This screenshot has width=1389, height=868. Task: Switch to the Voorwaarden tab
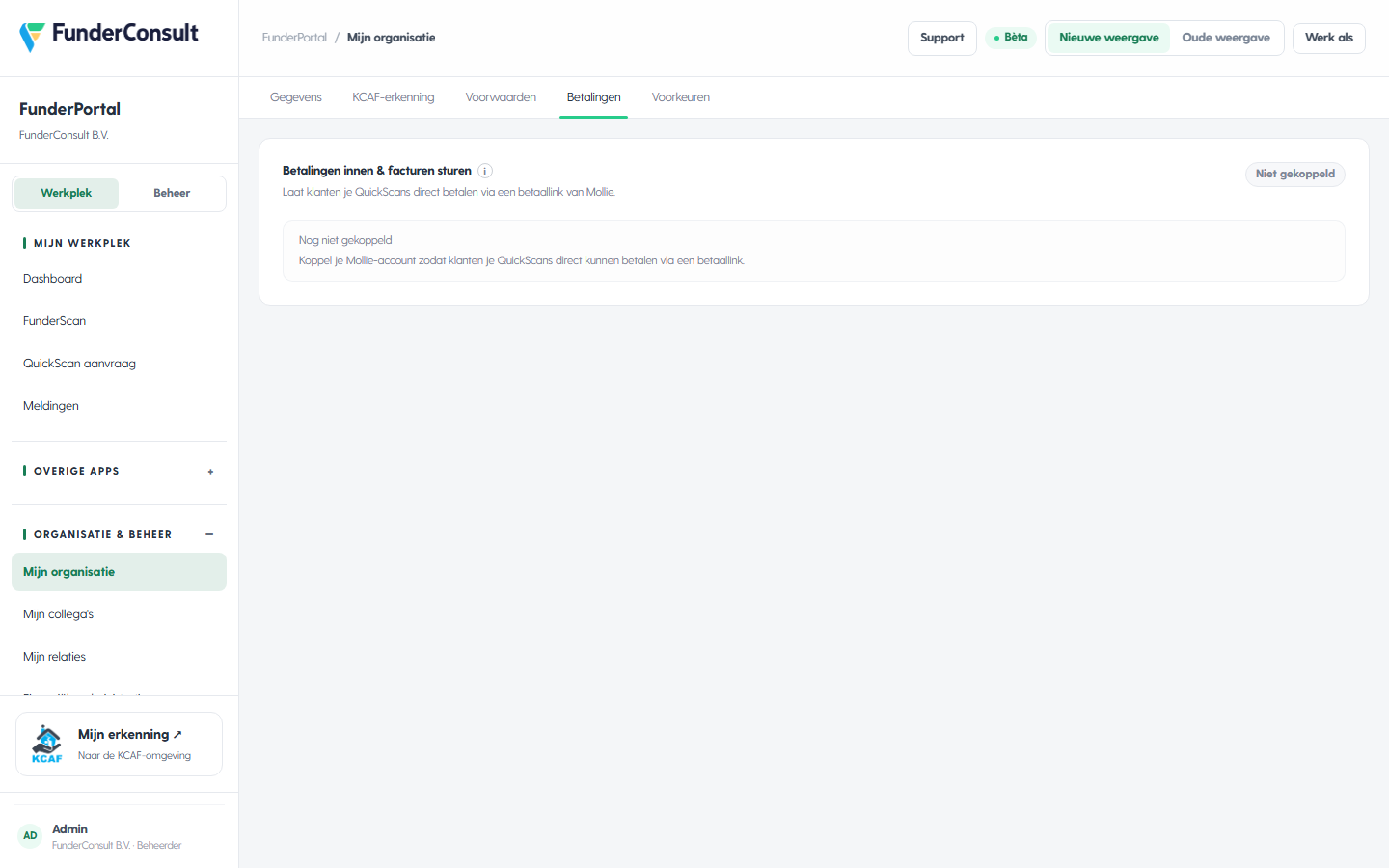[x=501, y=97]
